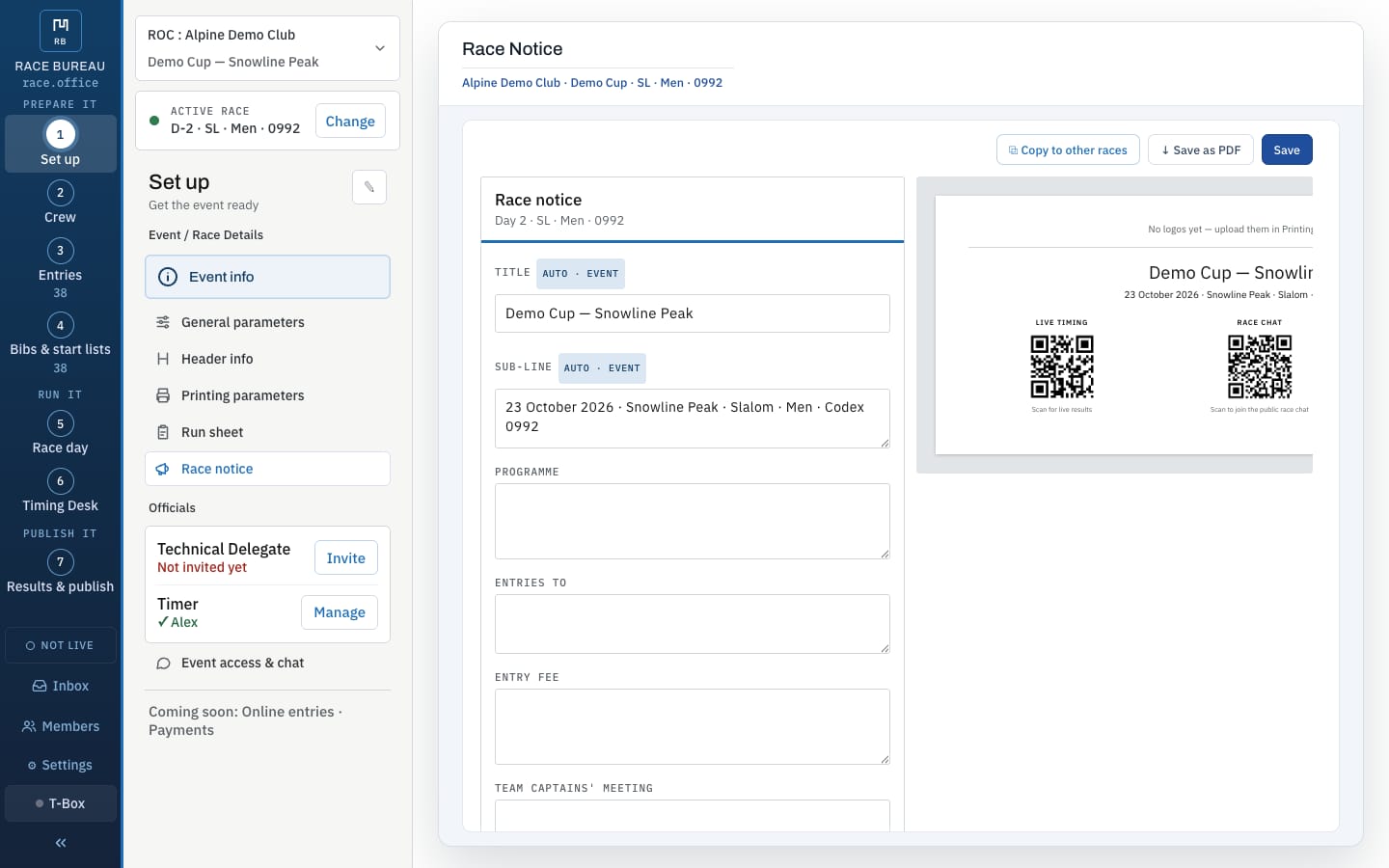
Task: Open step 3 Entries
Action: (x=60, y=268)
